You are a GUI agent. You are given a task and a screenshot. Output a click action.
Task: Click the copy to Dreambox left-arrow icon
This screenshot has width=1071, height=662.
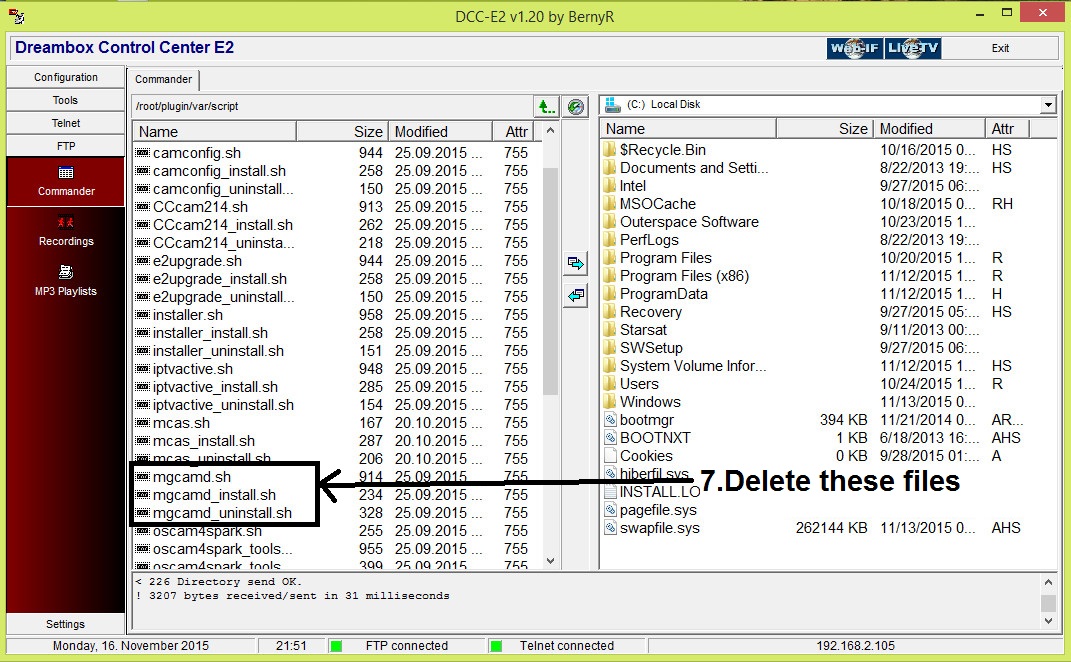tap(575, 296)
